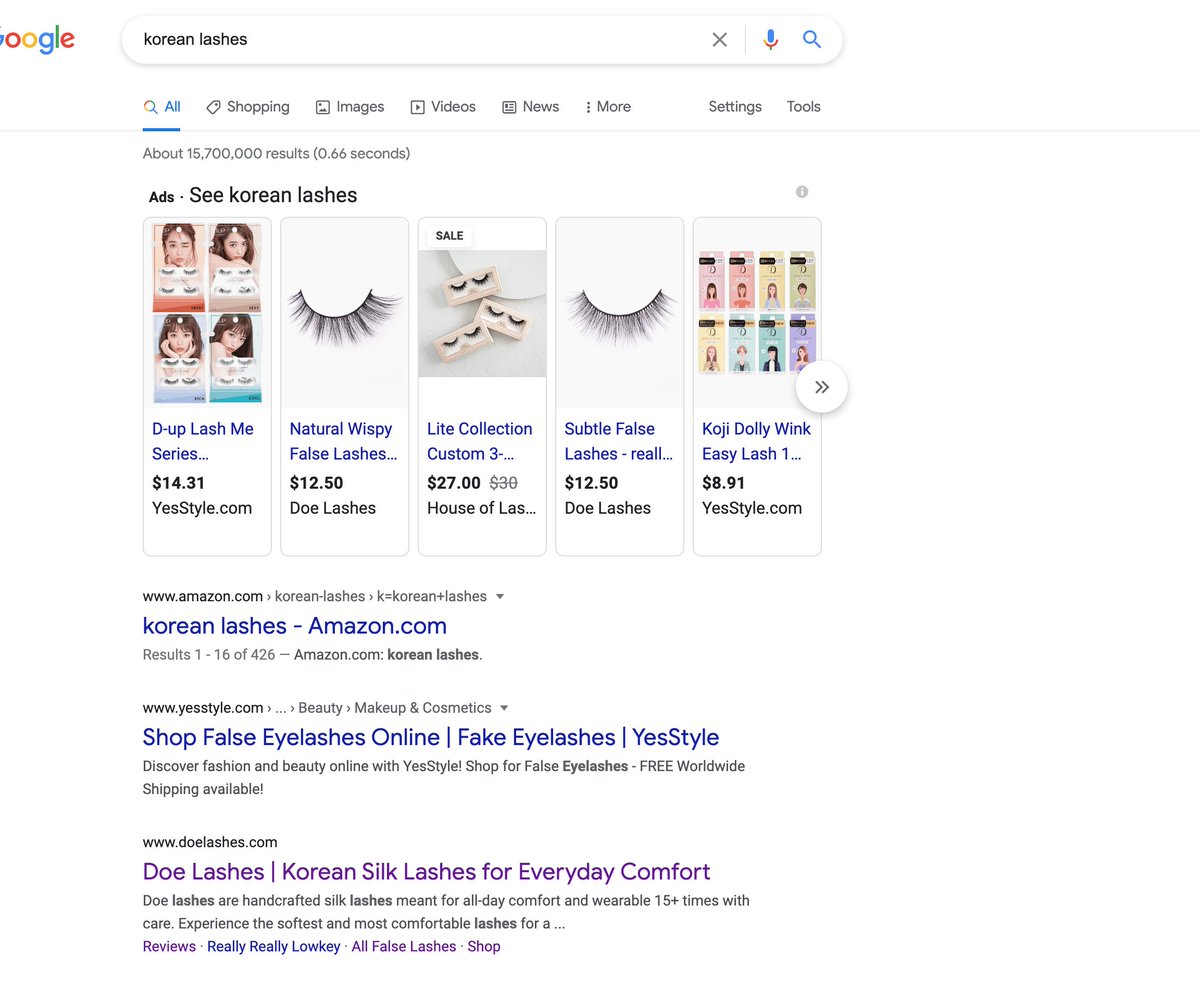Advance the ads carousel with the arrow
Image resolution: width=1200 pixels, height=991 pixels.
[x=821, y=386]
